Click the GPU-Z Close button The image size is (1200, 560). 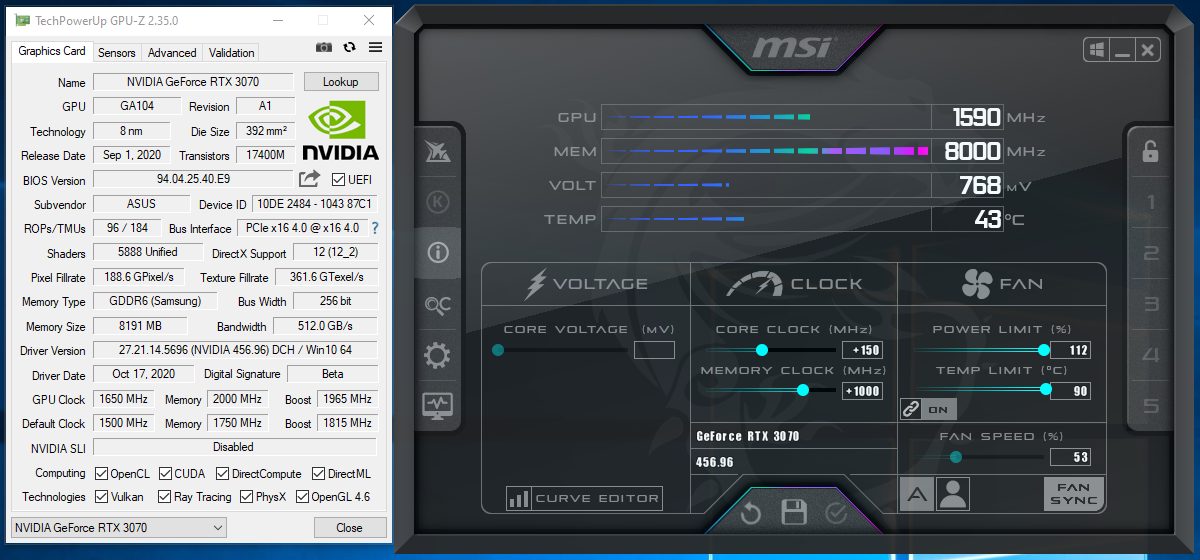(350, 527)
